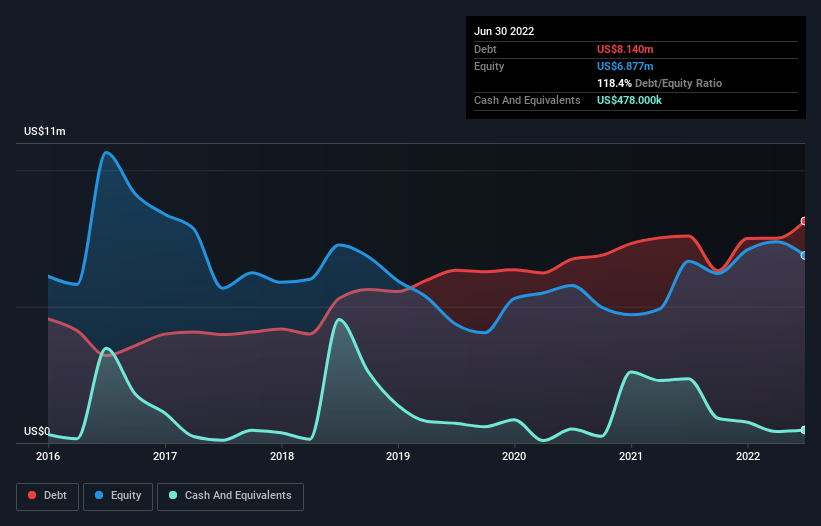Click the Jun 30 2022 tooltip date
821x526 pixels.
coord(504,31)
